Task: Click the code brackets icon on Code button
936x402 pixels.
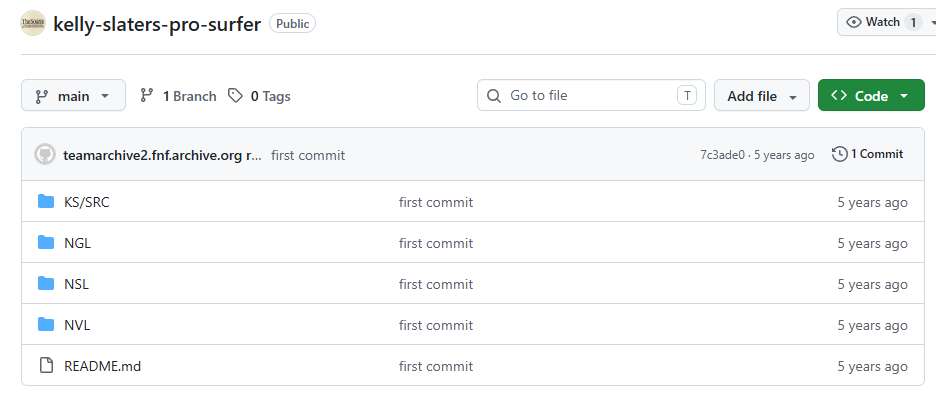Action: (x=839, y=96)
